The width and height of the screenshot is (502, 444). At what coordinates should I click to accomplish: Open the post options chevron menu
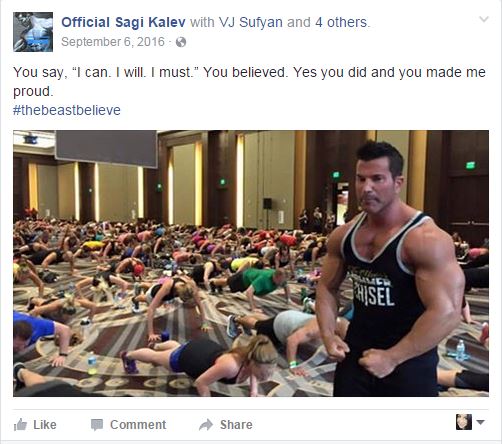pos(484,19)
